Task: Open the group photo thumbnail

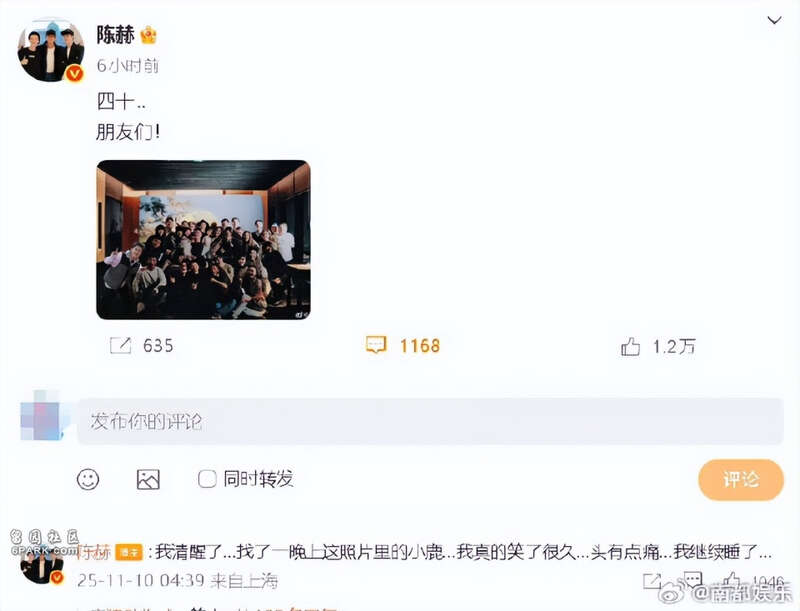Action: coord(203,240)
